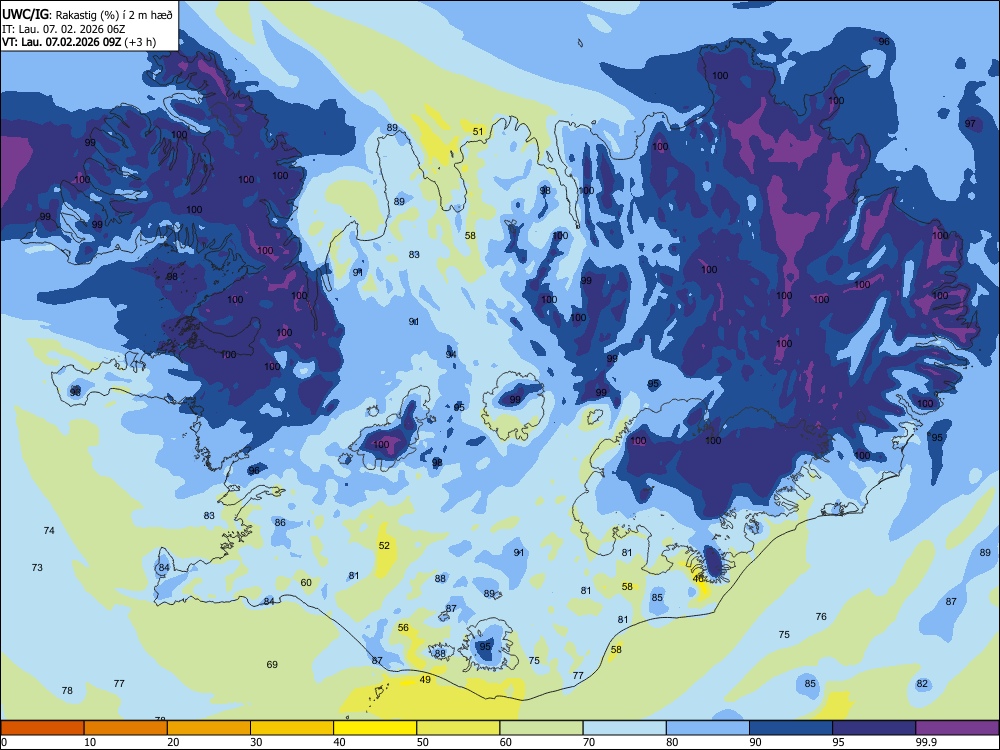Click the legend tick label '70'

click(589, 742)
